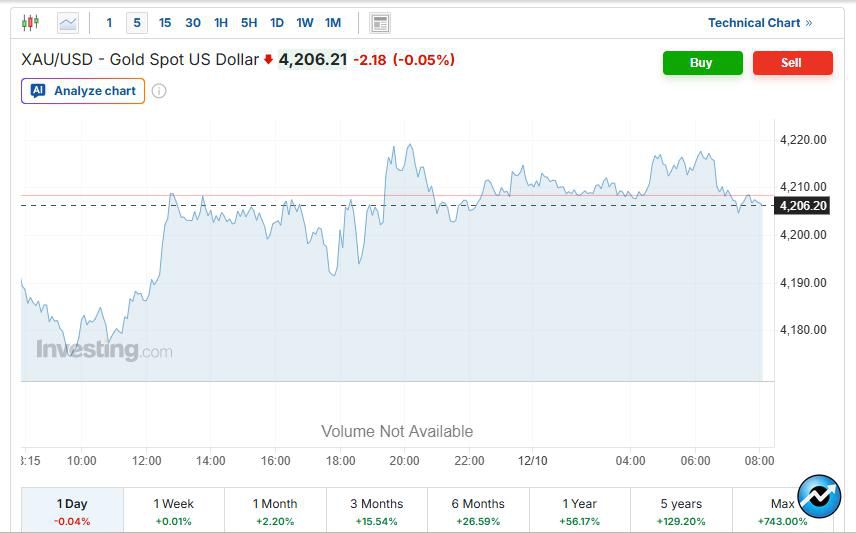
Task: Pick the 1W chart interval
Action: tap(305, 22)
